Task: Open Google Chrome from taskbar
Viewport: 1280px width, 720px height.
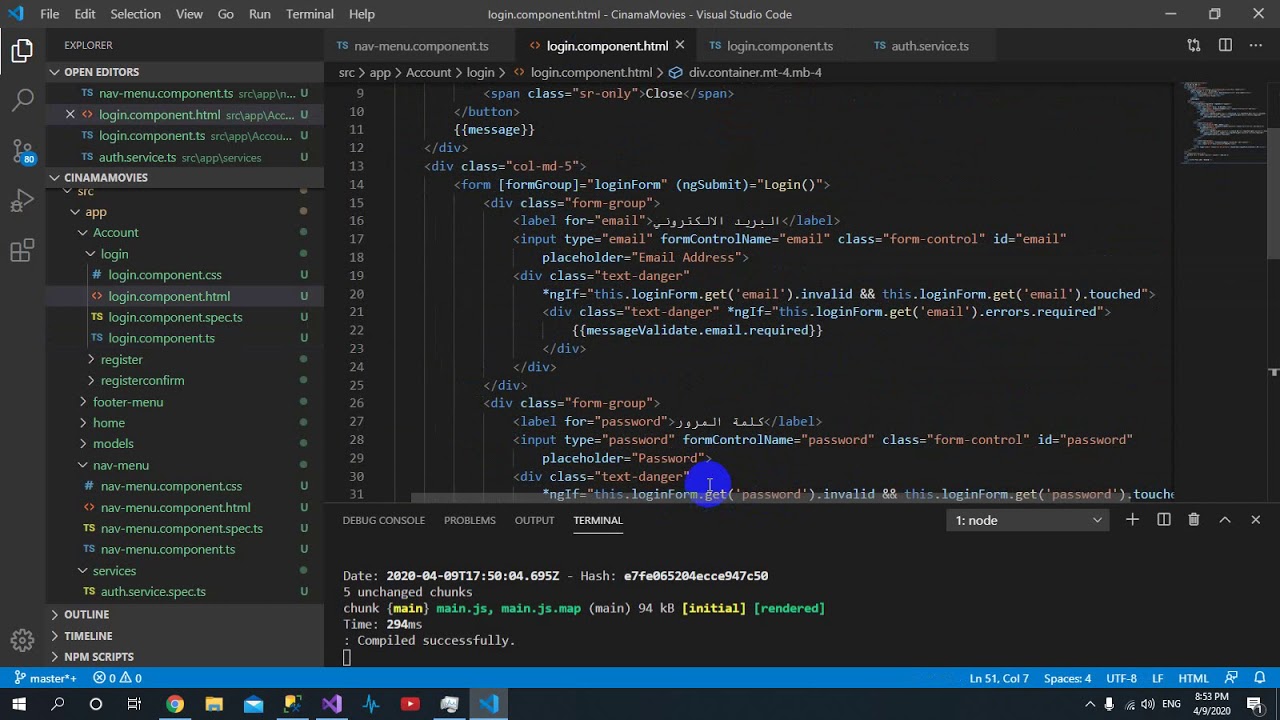Action: point(175,704)
